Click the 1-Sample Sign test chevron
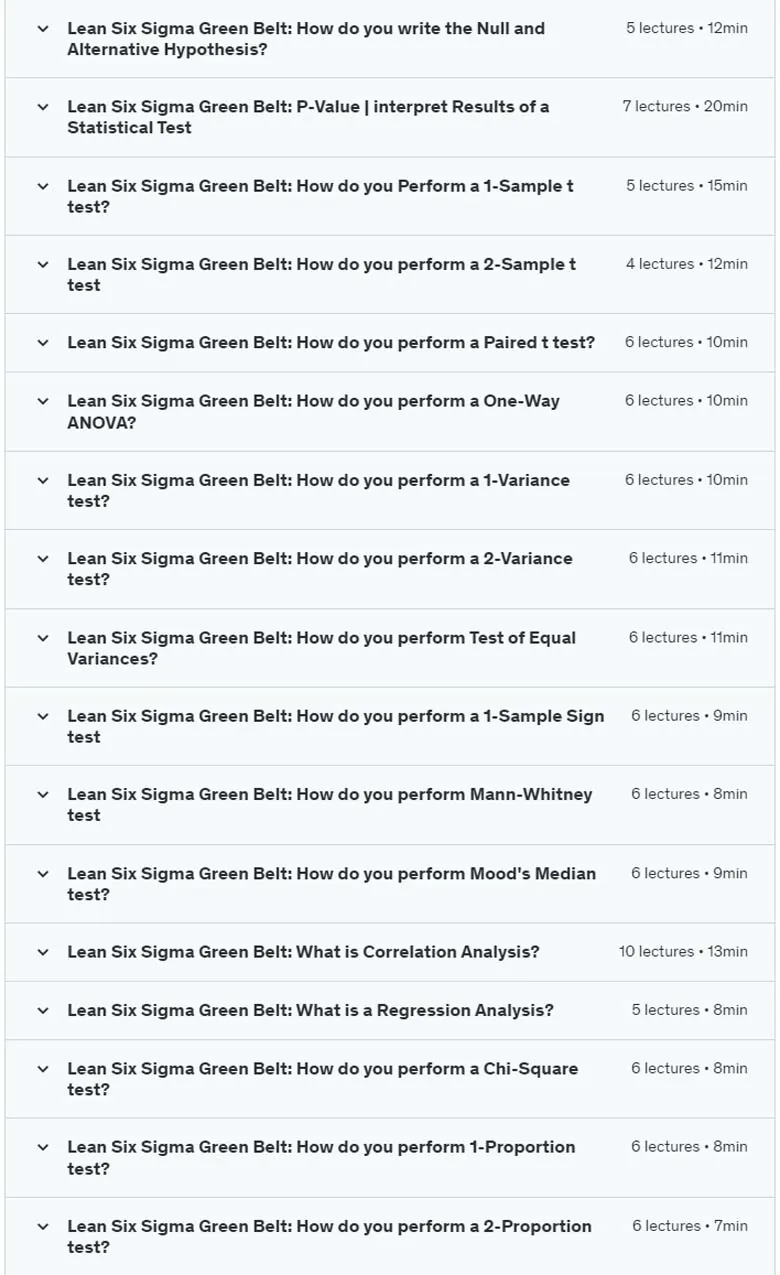 (42, 716)
